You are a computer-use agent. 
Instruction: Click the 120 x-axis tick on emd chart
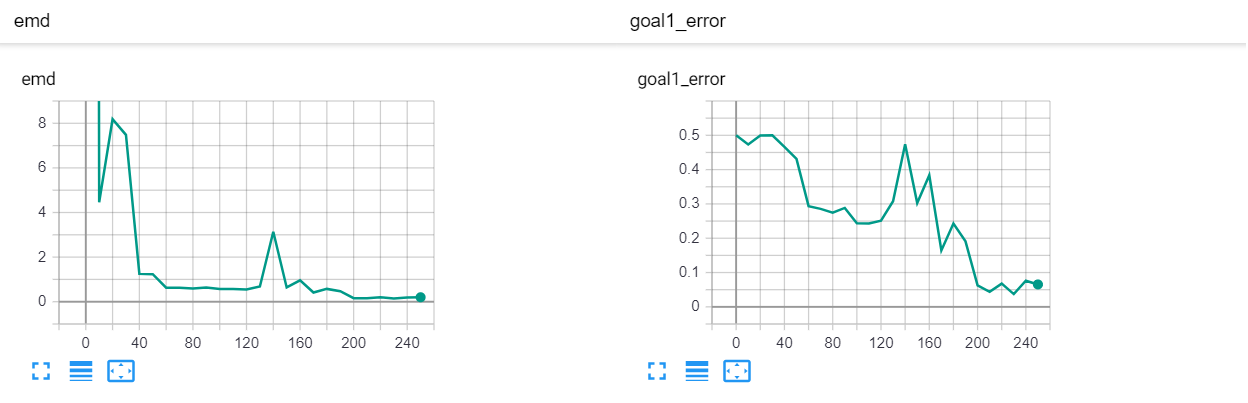tap(246, 341)
